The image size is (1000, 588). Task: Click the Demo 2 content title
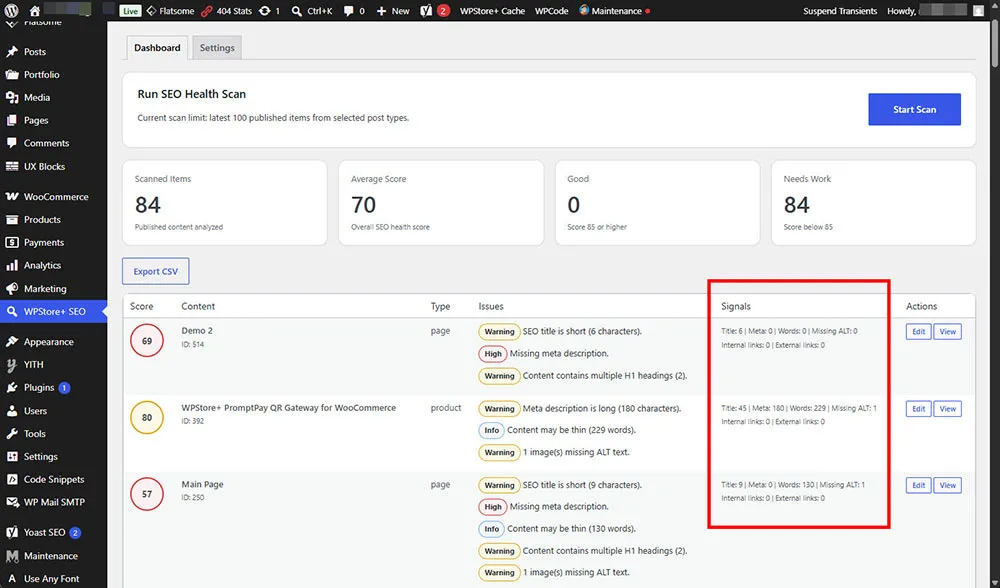tap(197, 330)
